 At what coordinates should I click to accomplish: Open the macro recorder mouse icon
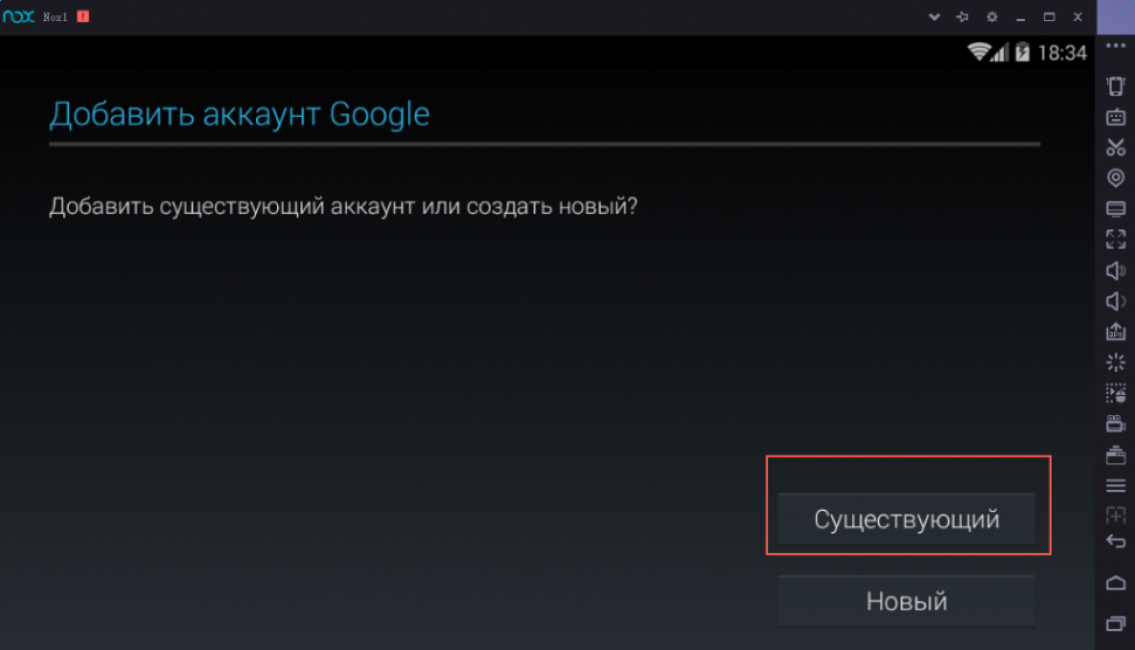(x=1115, y=393)
